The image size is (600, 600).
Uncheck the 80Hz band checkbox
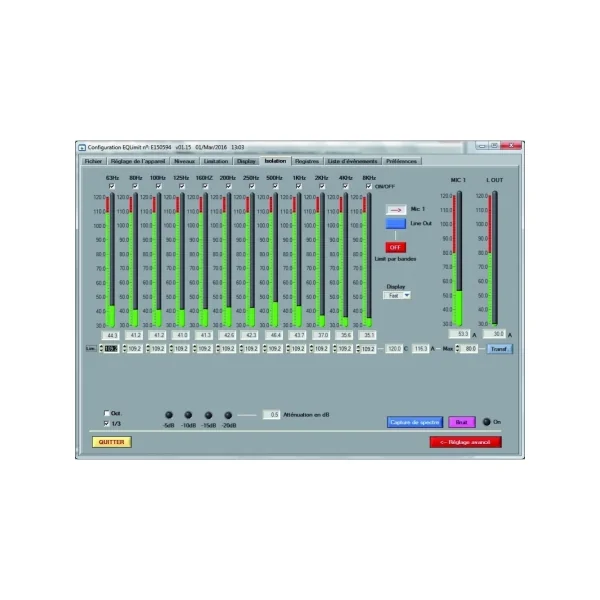[x=135, y=186]
